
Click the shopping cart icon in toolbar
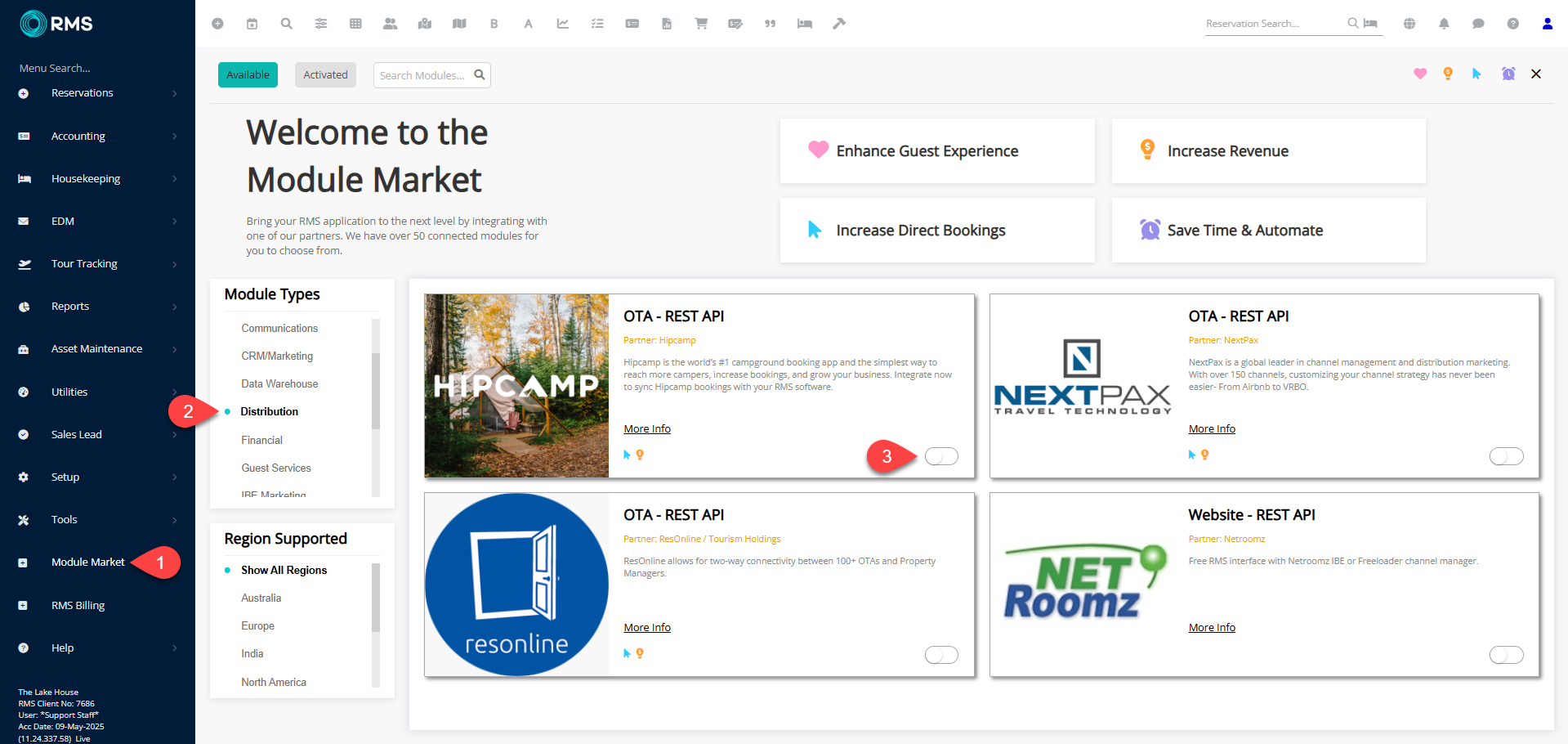(701, 24)
